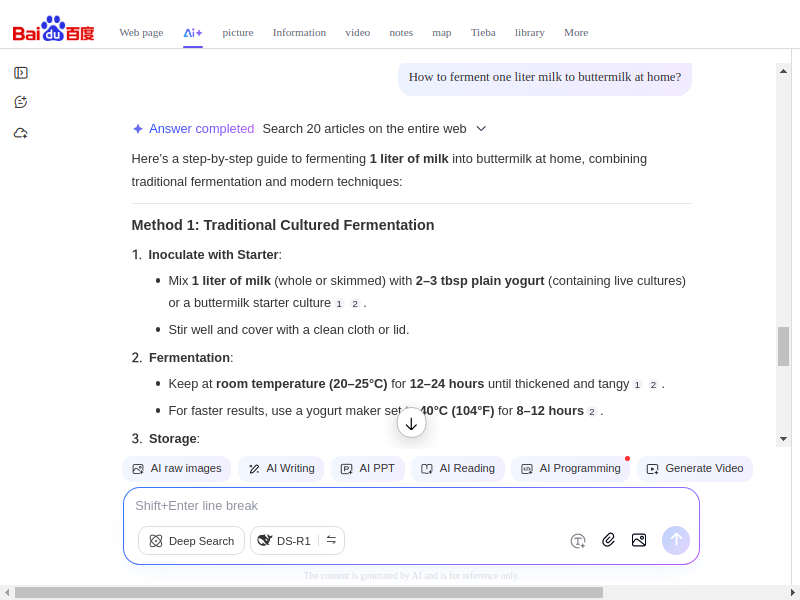The height and width of the screenshot is (600, 800).
Task: Open the Tieba tab
Action: [483, 32]
